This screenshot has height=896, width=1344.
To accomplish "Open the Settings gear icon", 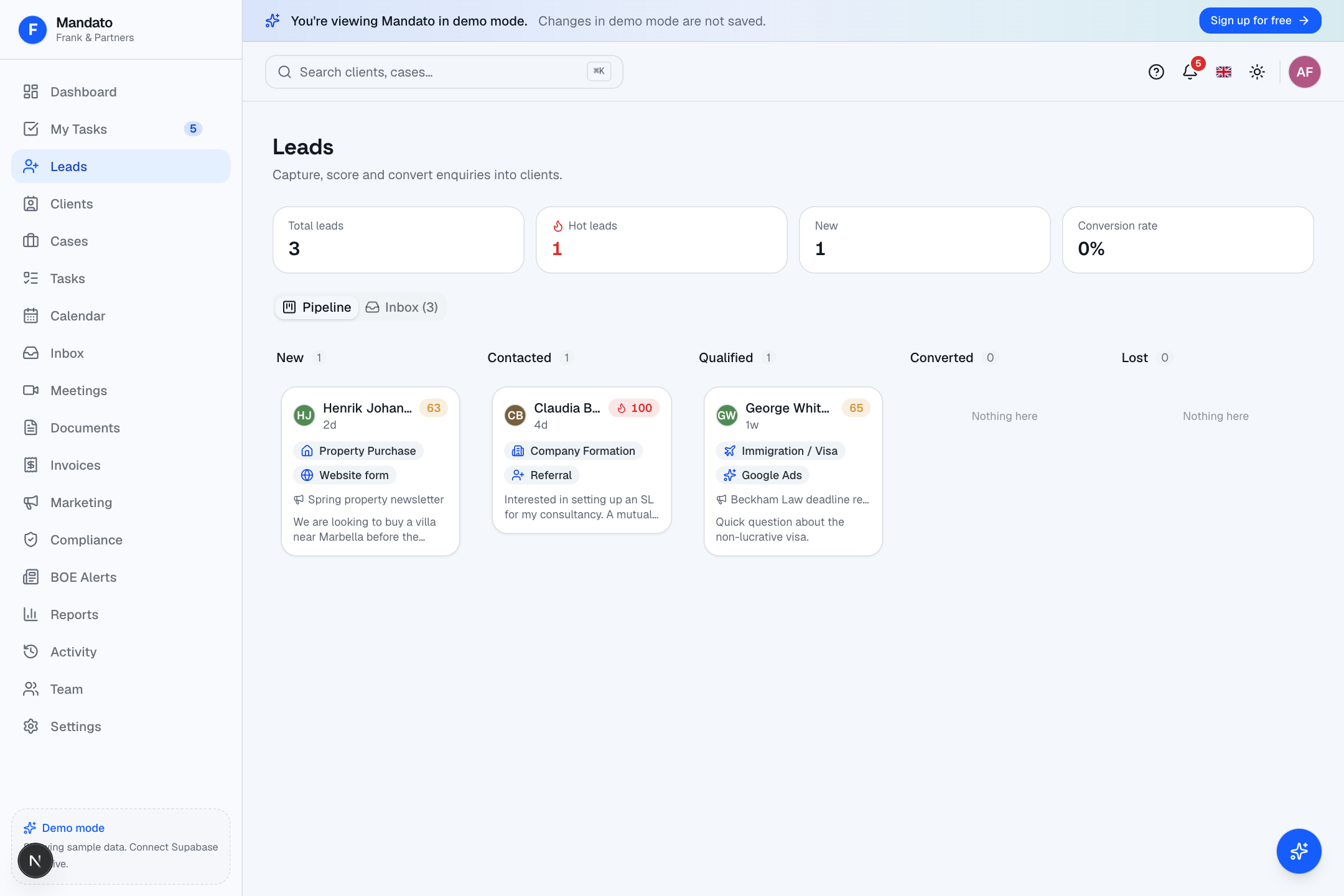I will 30,727.
